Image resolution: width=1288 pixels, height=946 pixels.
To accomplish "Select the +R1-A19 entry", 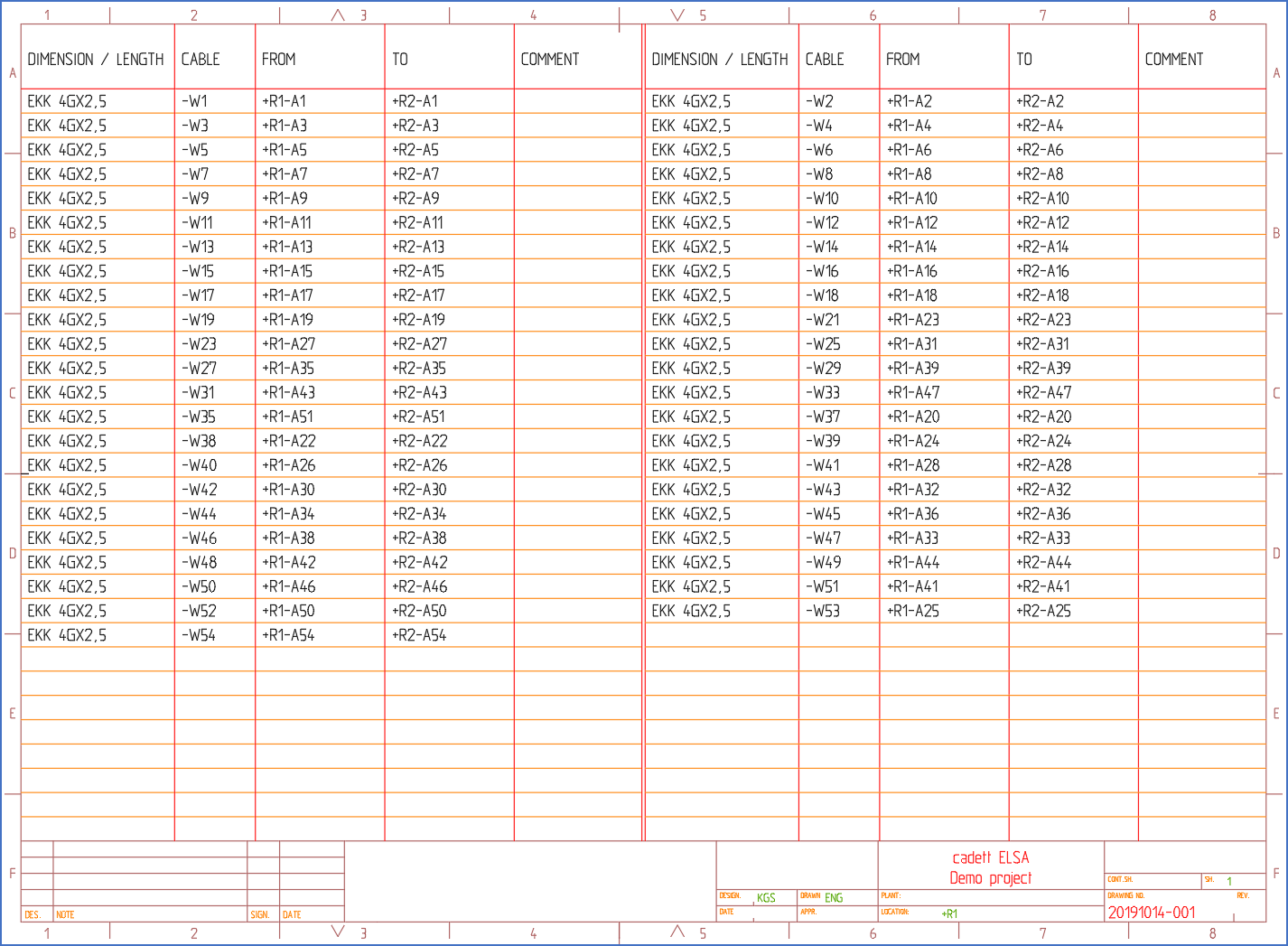I will tap(287, 321).
